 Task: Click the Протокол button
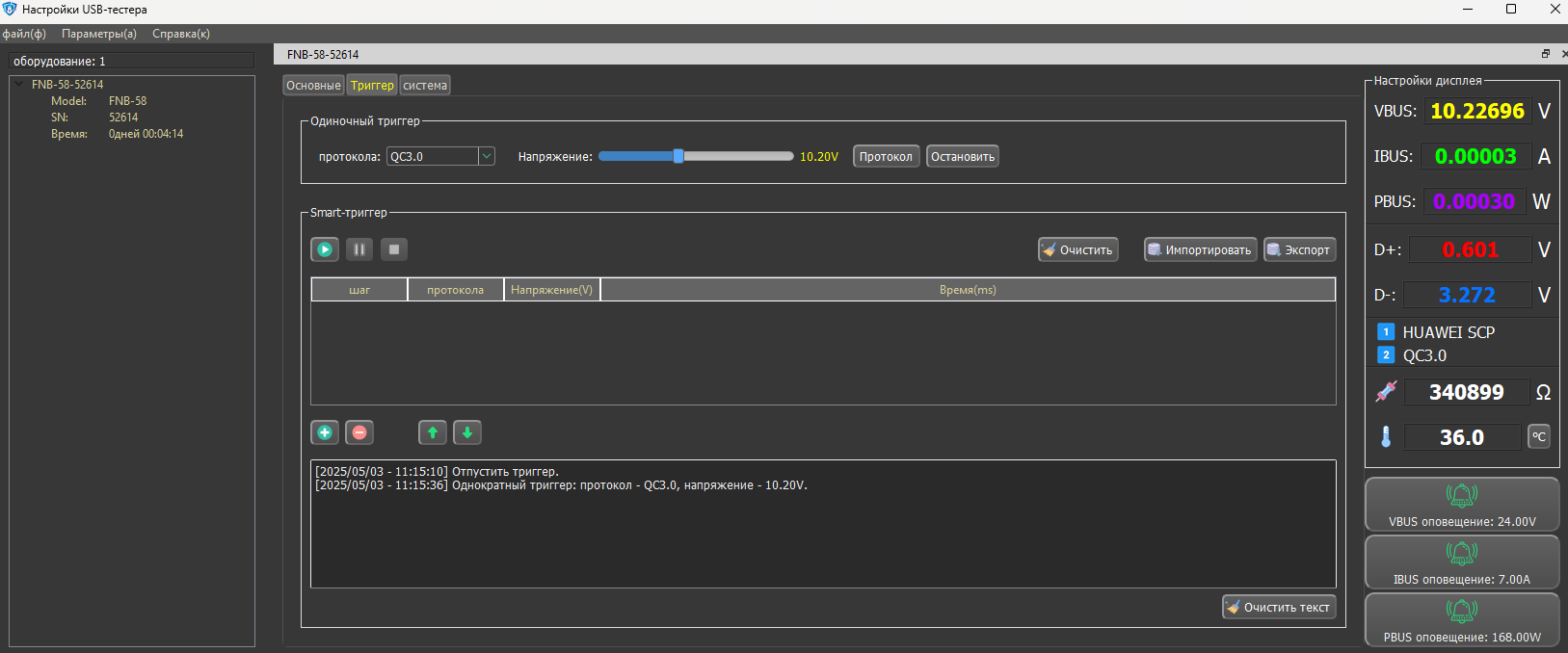click(886, 157)
